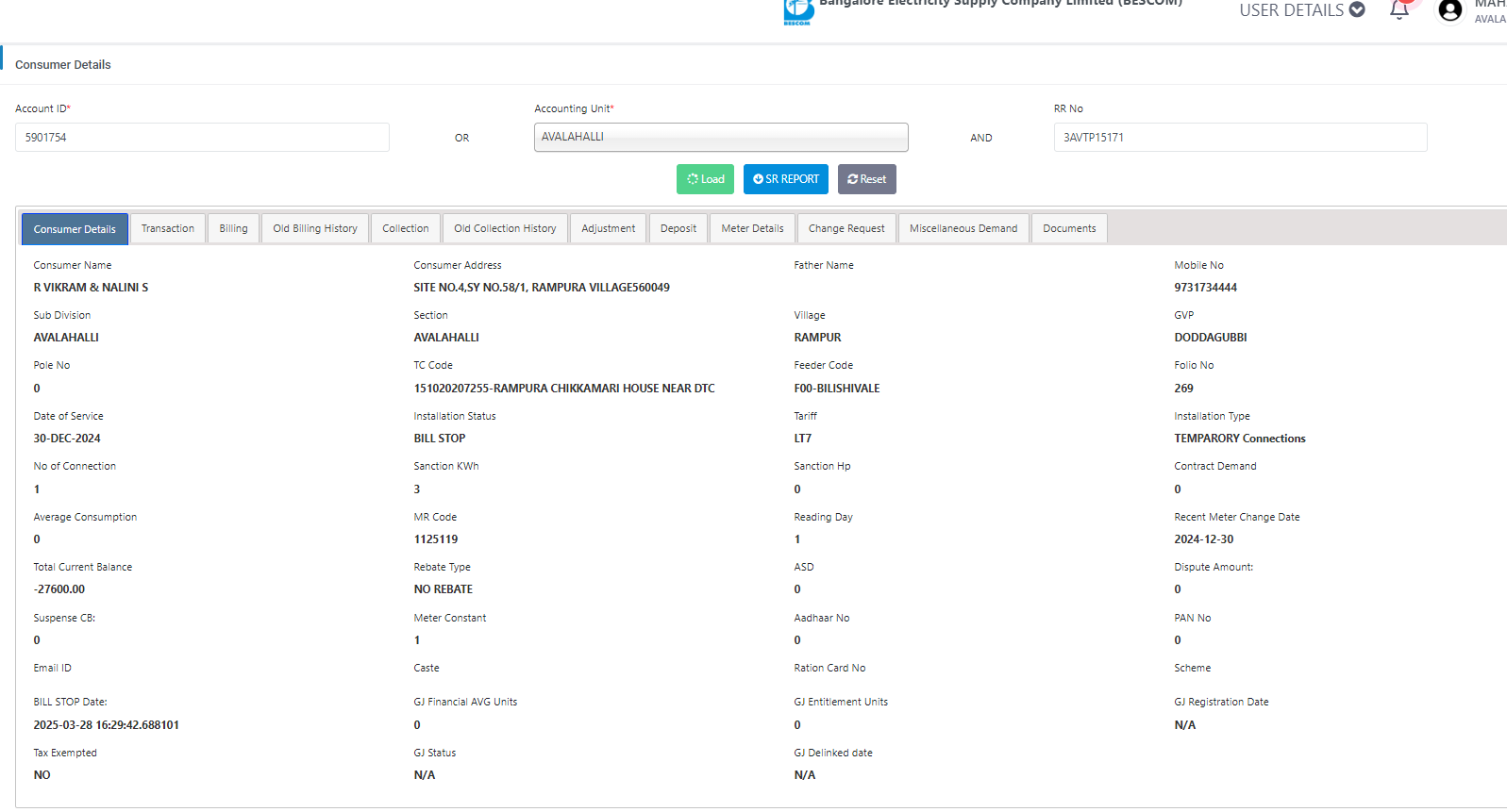Select rebate type "NO REBATE"
Image resolution: width=1507 pixels, height=812 pixels.
click(x=444, y=589)
